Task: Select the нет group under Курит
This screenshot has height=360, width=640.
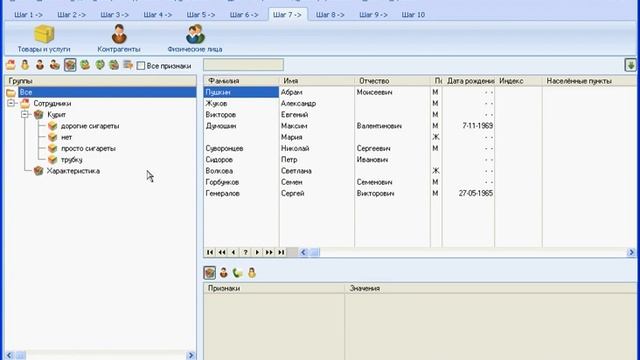Action: [x=67, y=137]
